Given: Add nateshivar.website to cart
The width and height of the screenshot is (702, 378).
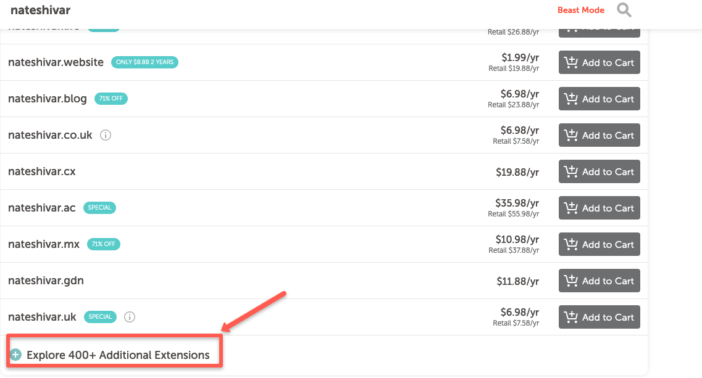Looking at the screenshot, I should (x=599, y=62).
